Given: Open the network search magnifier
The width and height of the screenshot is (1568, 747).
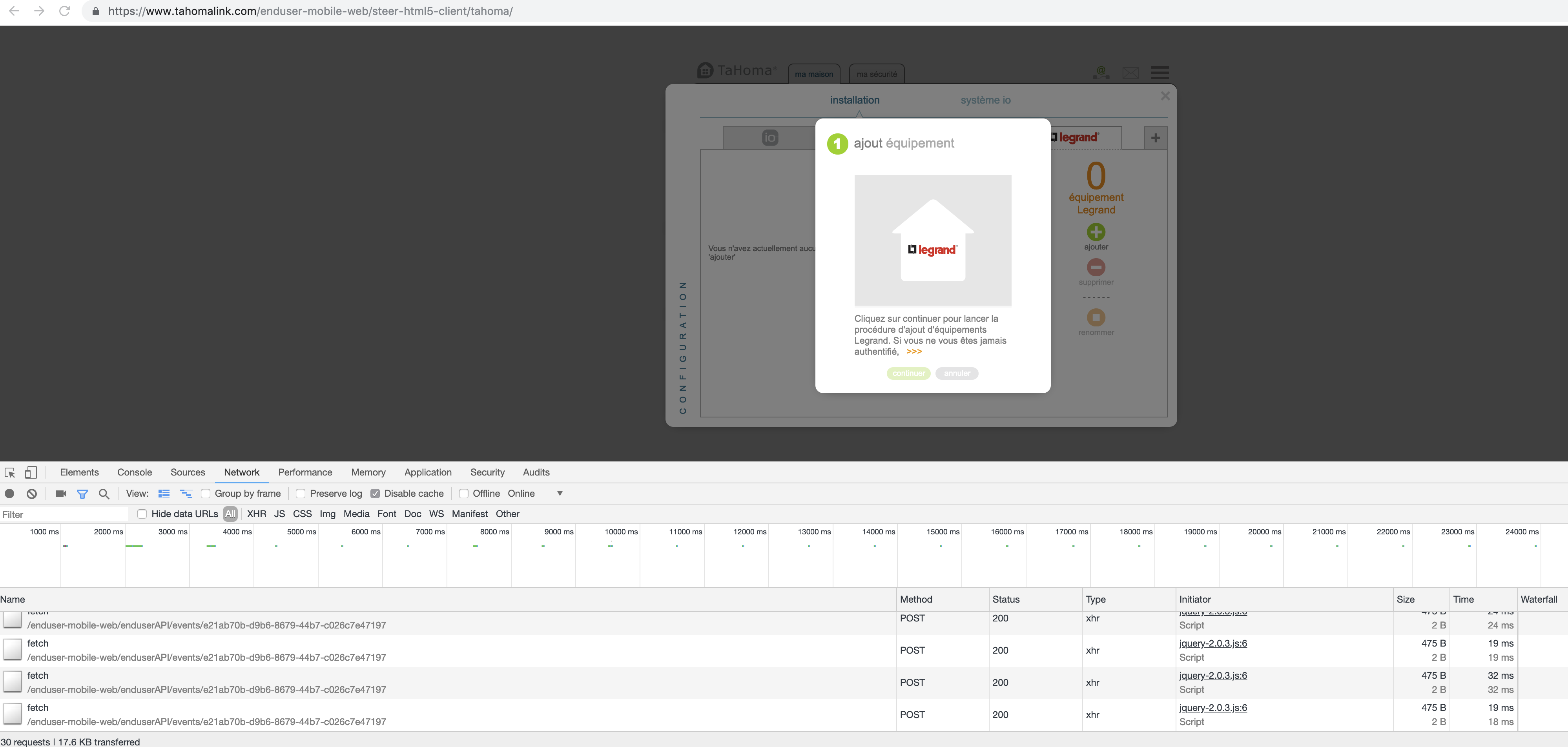Looking at the screenshot, I should pyautogui.click(x=104, y=494).
